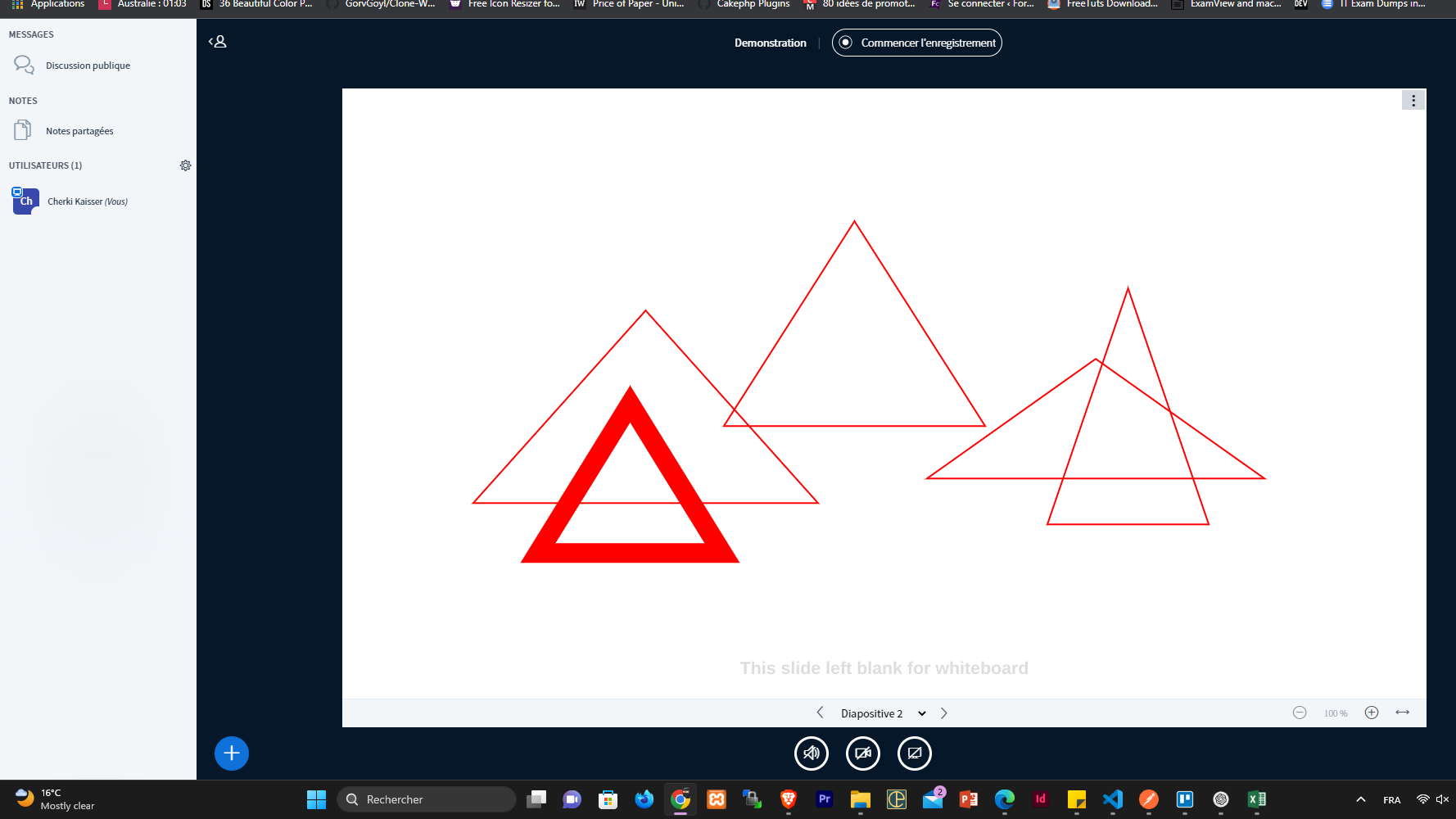The image size is (1456, 819).
Task: Open Cherki Kaisser user entry
Action: coord(87,201)
